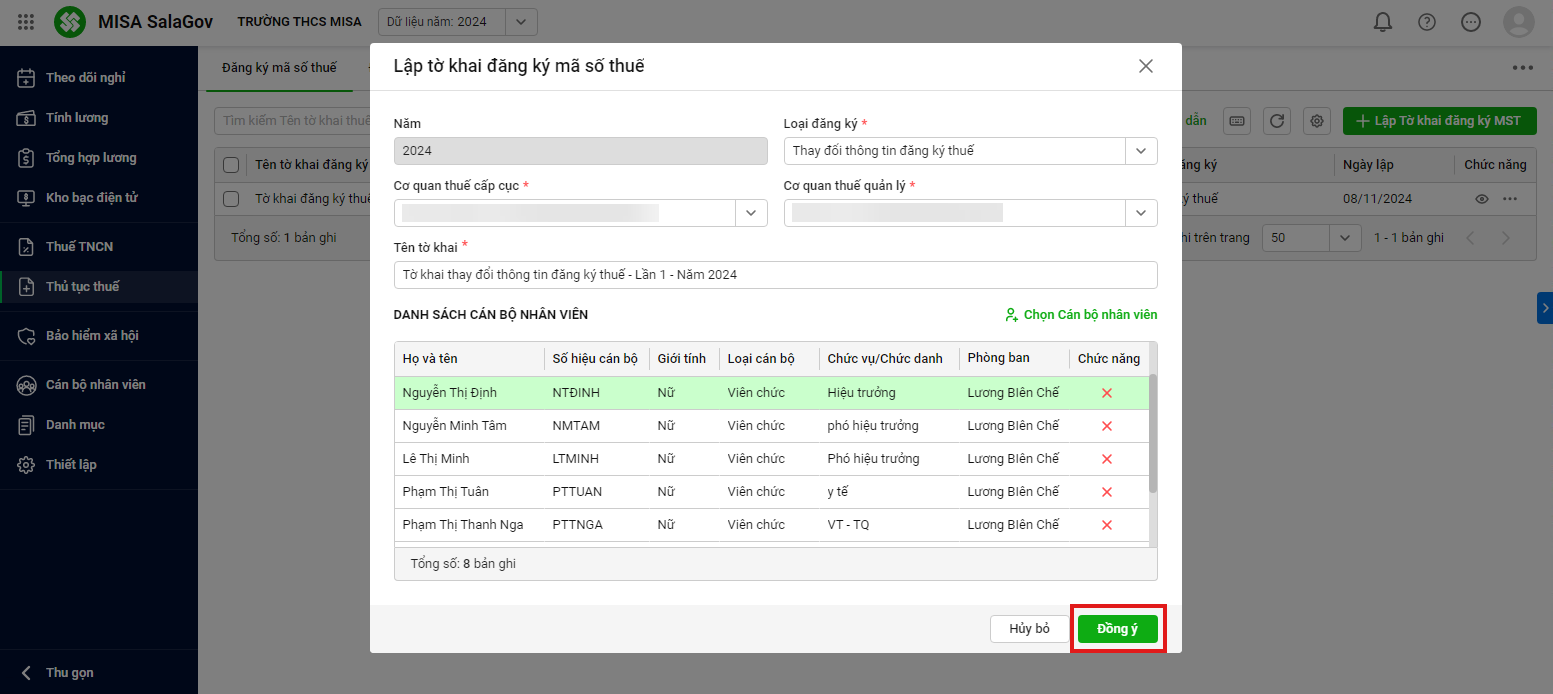Viewport: 1553px width, 694px height.
Task: Click the Đồng ý confirm button
Action: coord(1117,629)
